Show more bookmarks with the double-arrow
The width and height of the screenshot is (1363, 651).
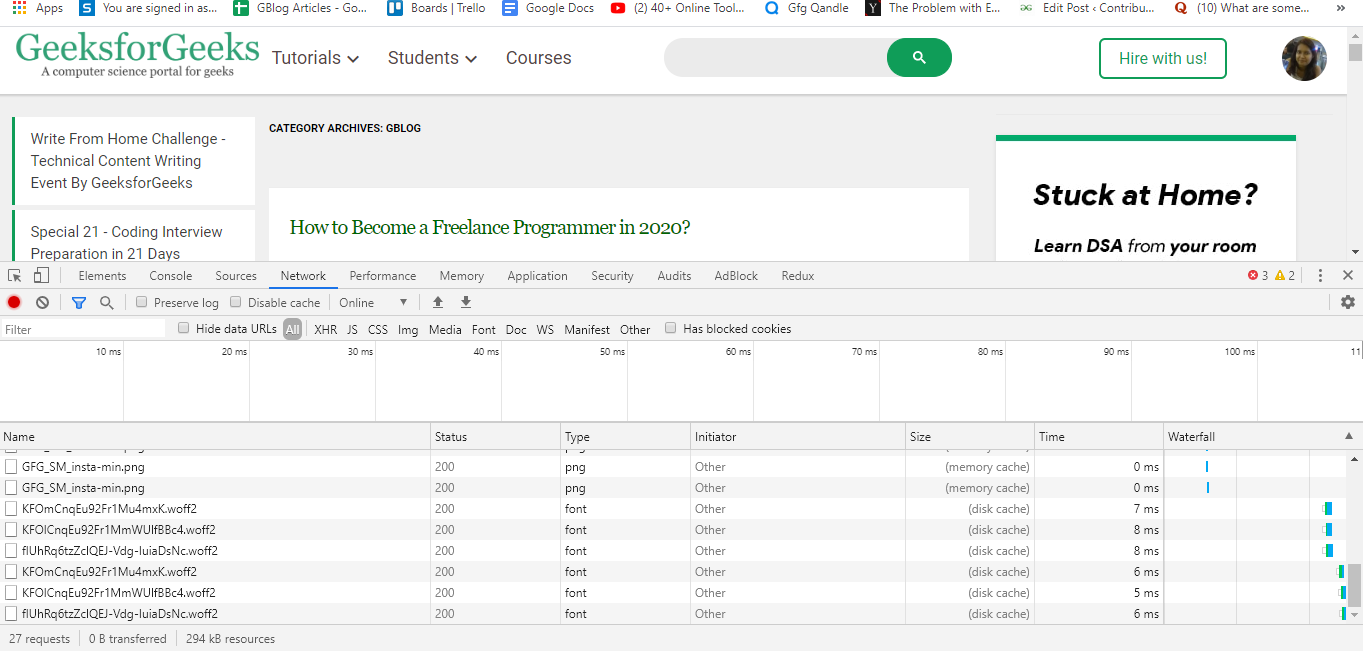1341,8
